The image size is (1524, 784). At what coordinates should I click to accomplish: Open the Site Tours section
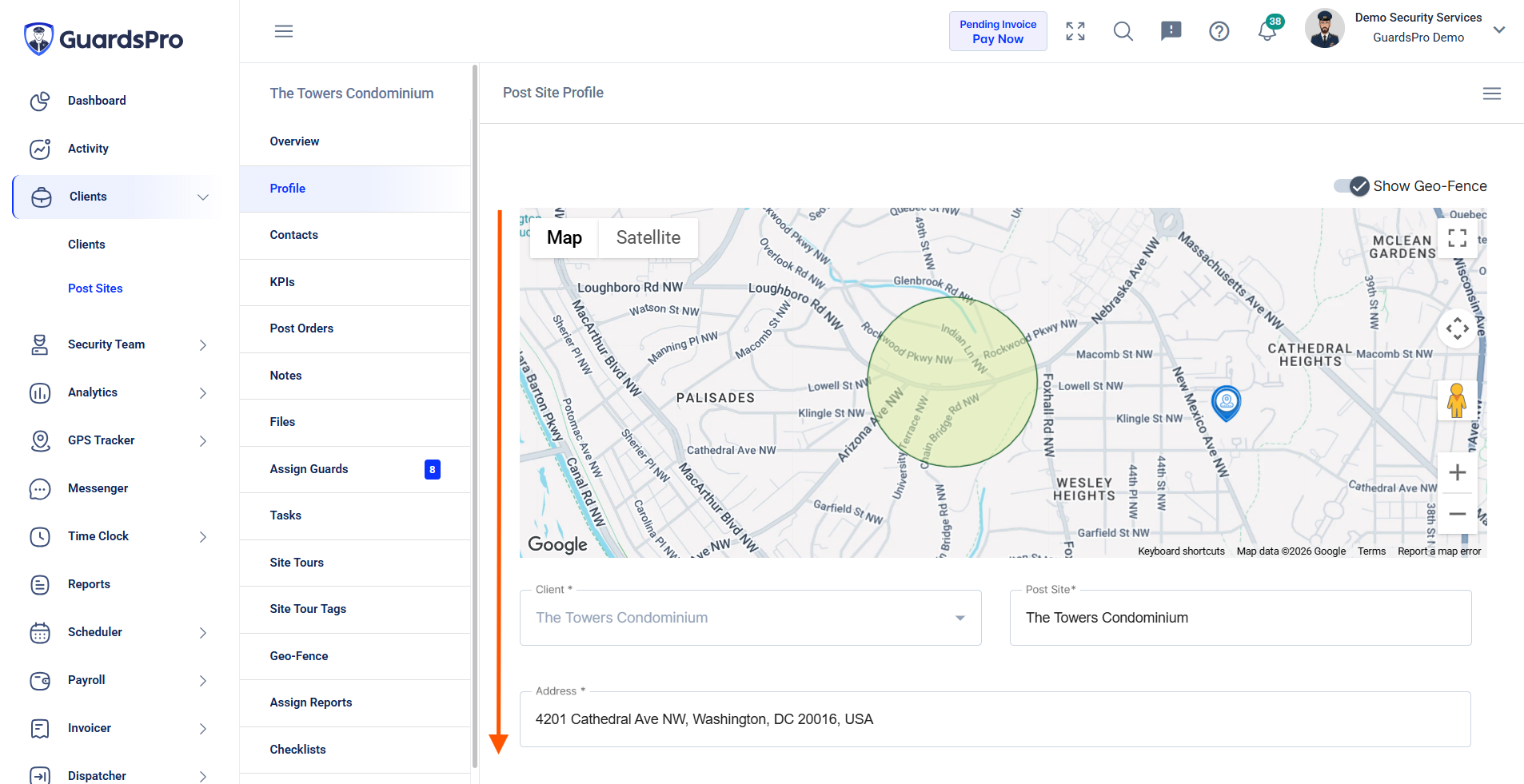[355, 563]
